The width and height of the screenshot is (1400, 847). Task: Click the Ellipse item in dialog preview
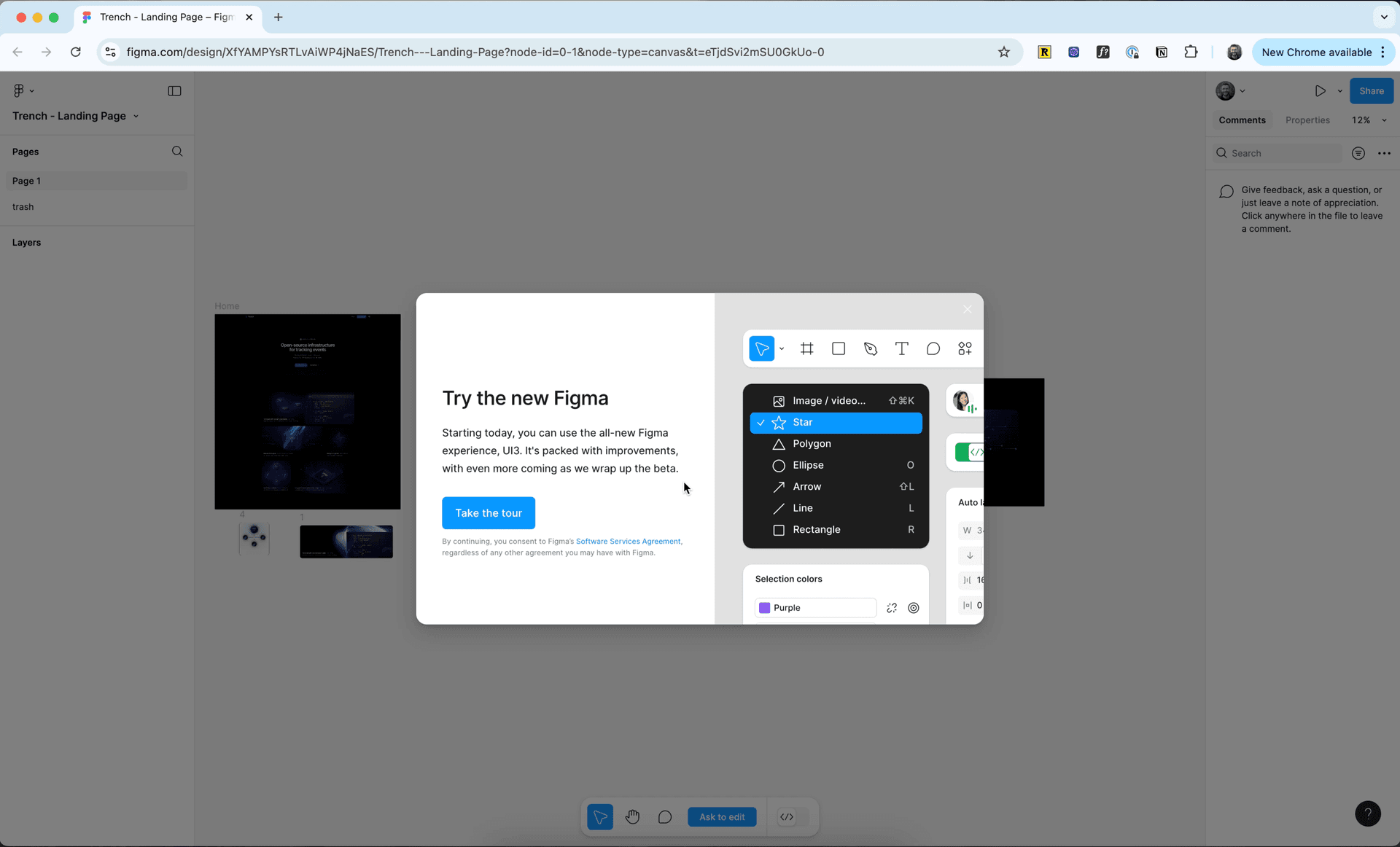836,465
